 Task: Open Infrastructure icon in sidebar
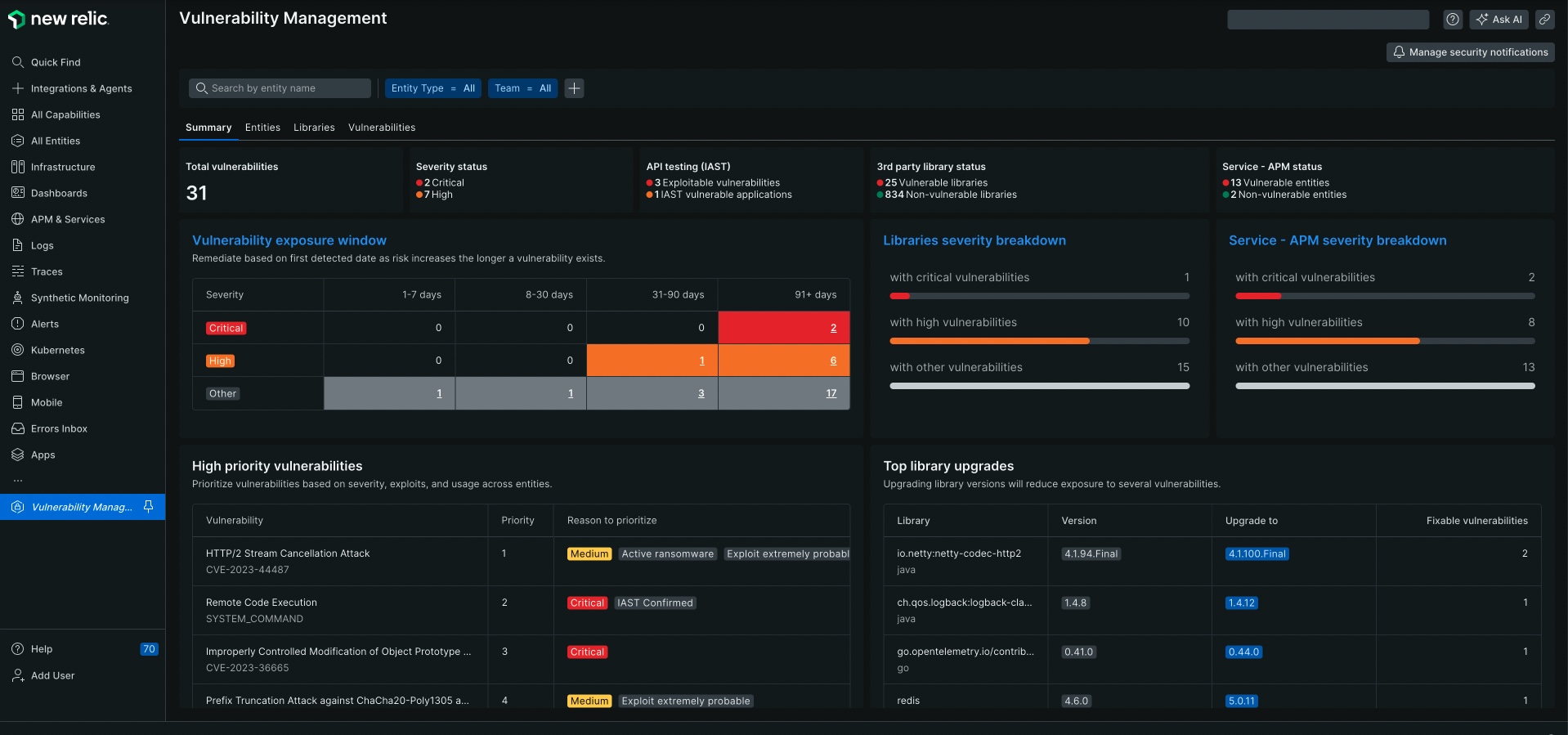pos(18,167)
